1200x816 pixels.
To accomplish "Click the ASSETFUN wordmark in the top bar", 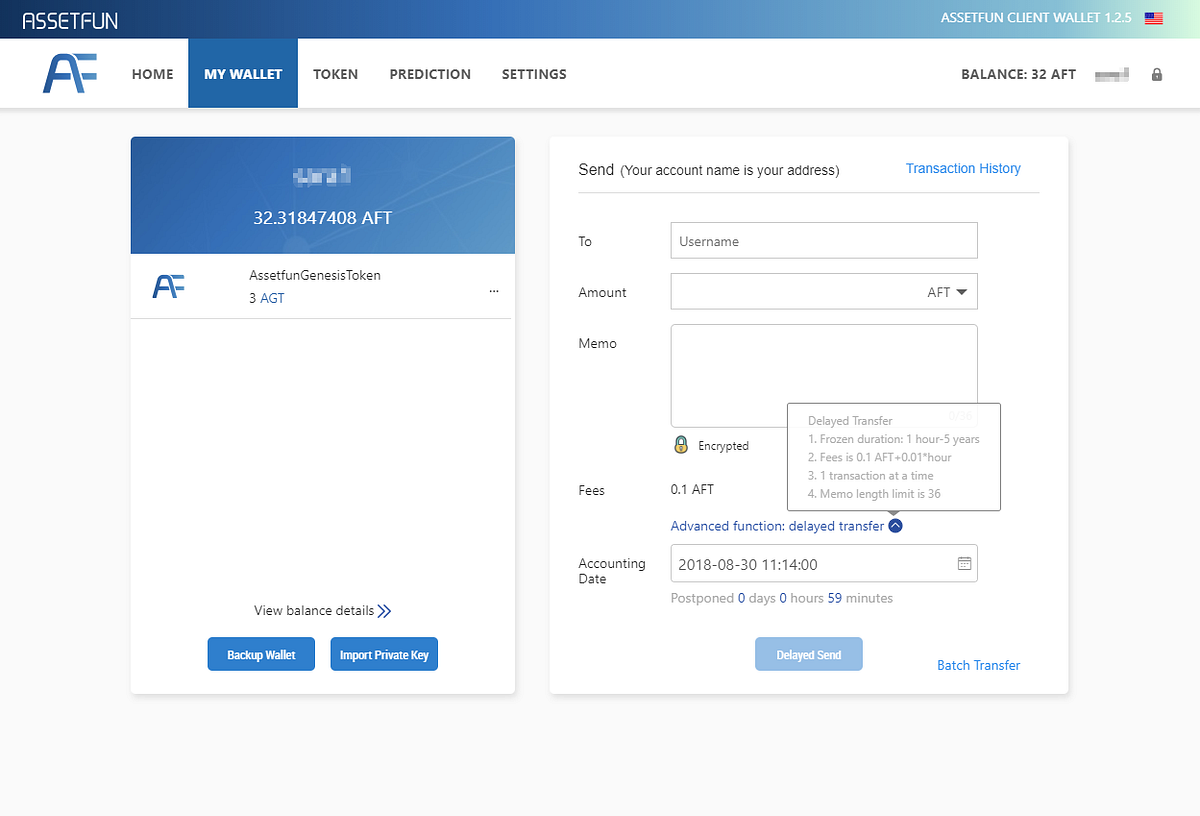I will click(x=68, y=19).
